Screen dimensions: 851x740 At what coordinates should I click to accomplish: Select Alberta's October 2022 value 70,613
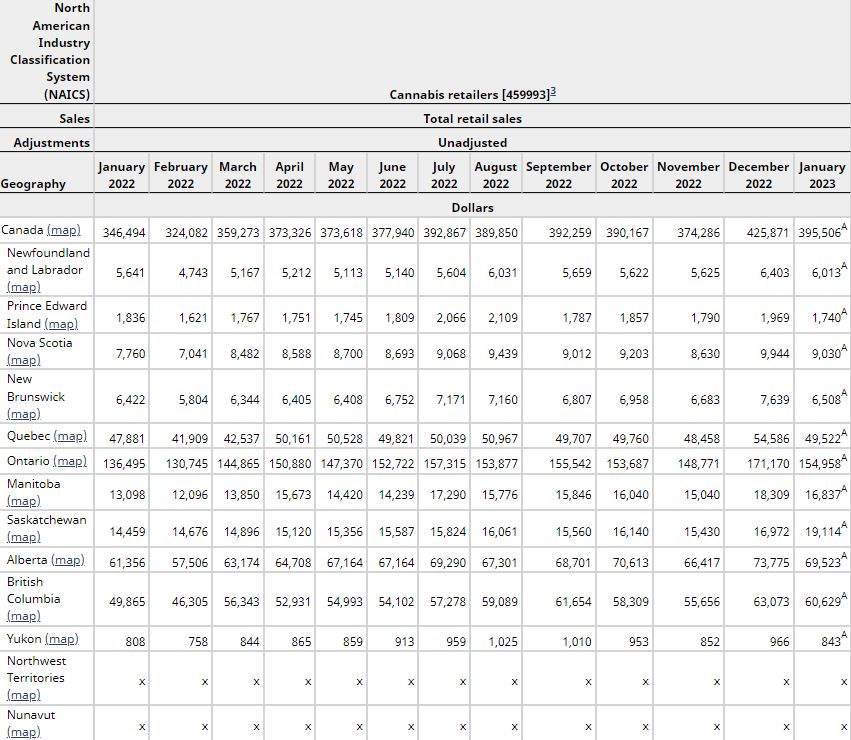[629, 563]
